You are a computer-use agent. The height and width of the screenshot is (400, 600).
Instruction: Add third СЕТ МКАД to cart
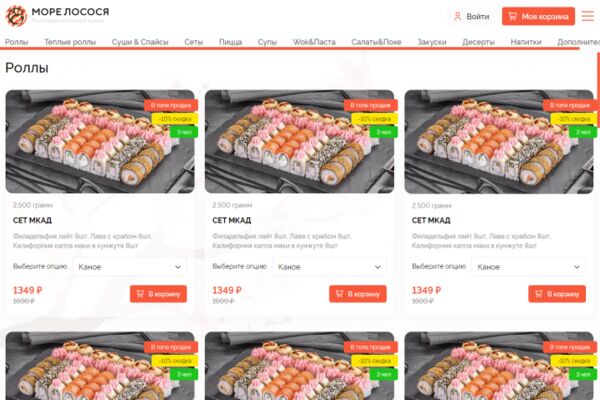(x=557, y=294)
